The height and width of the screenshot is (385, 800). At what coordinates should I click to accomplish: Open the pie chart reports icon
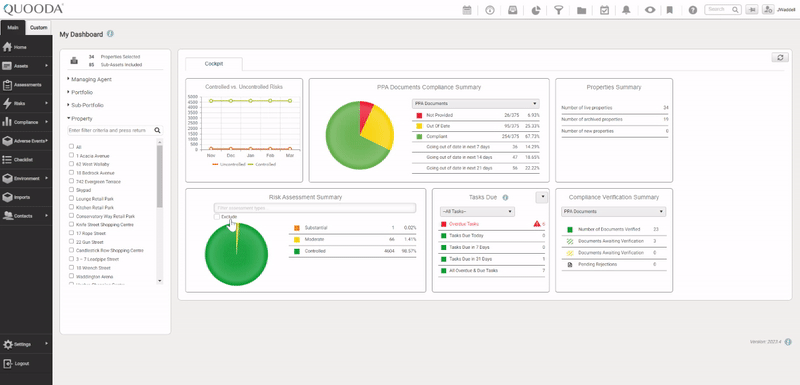tap(536, 10)
